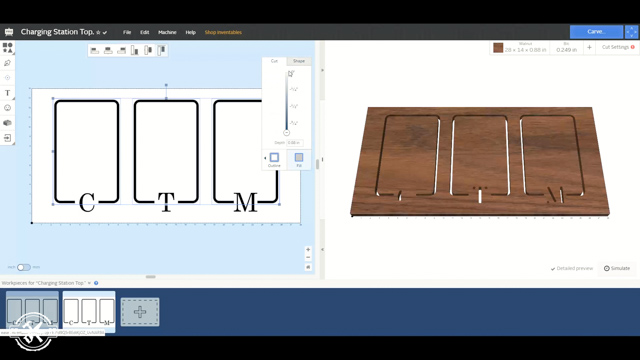This screenshot has height=360, width=640.
Task: Switch to the Cut tab
Action: pos(274,61)
